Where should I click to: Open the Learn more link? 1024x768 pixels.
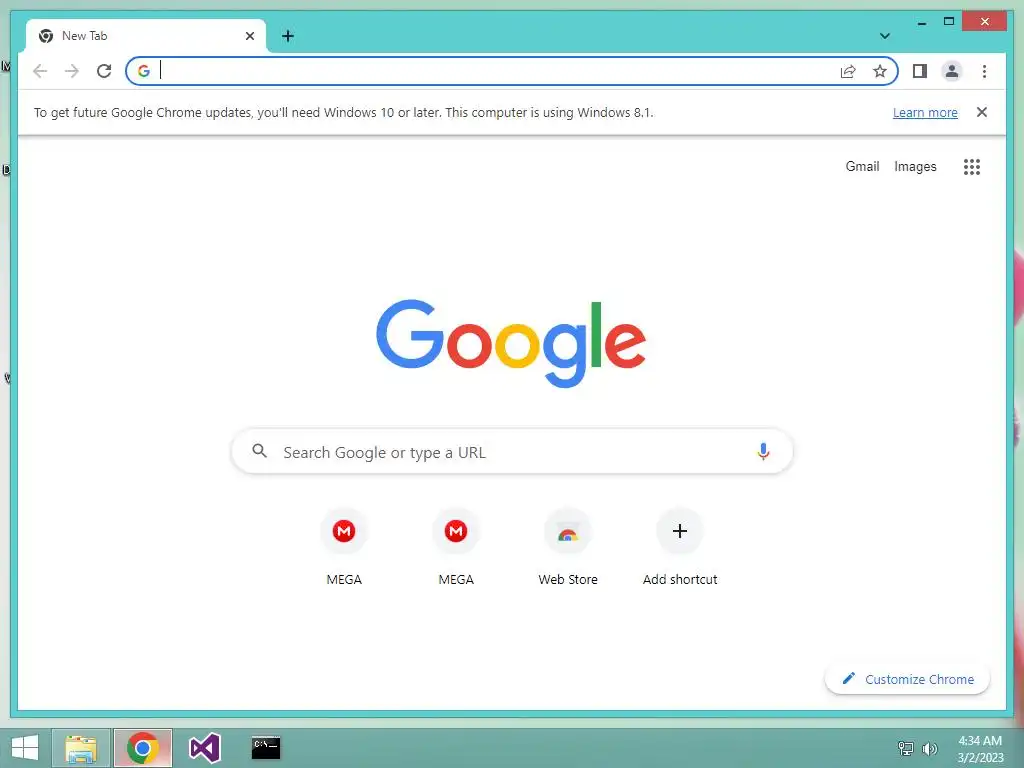point(925,112)
